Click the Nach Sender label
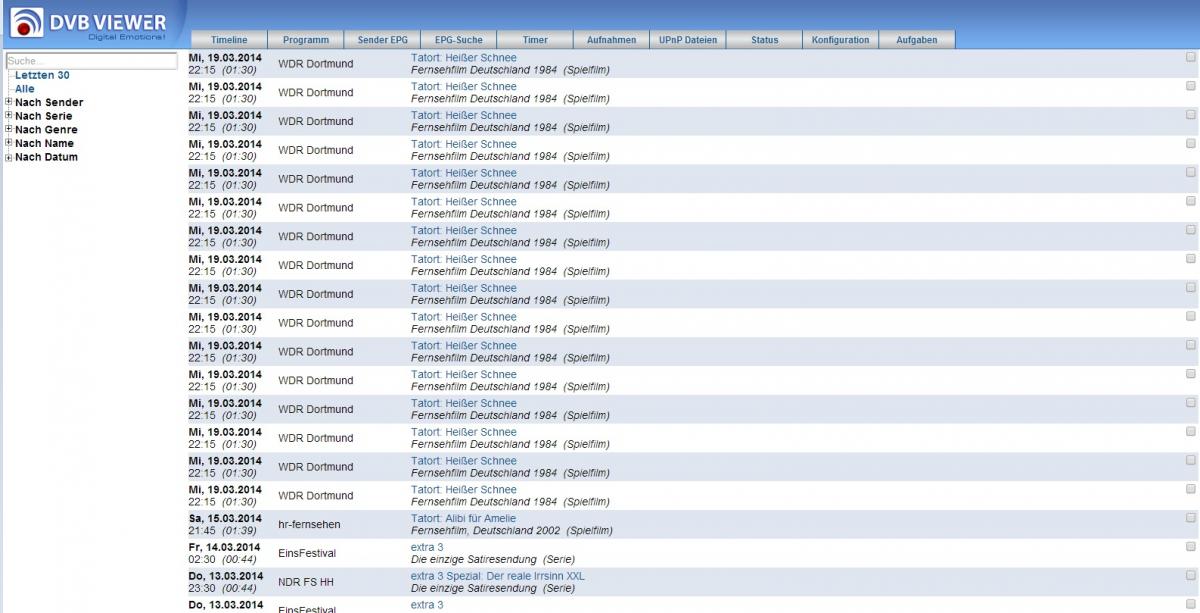 49,103
